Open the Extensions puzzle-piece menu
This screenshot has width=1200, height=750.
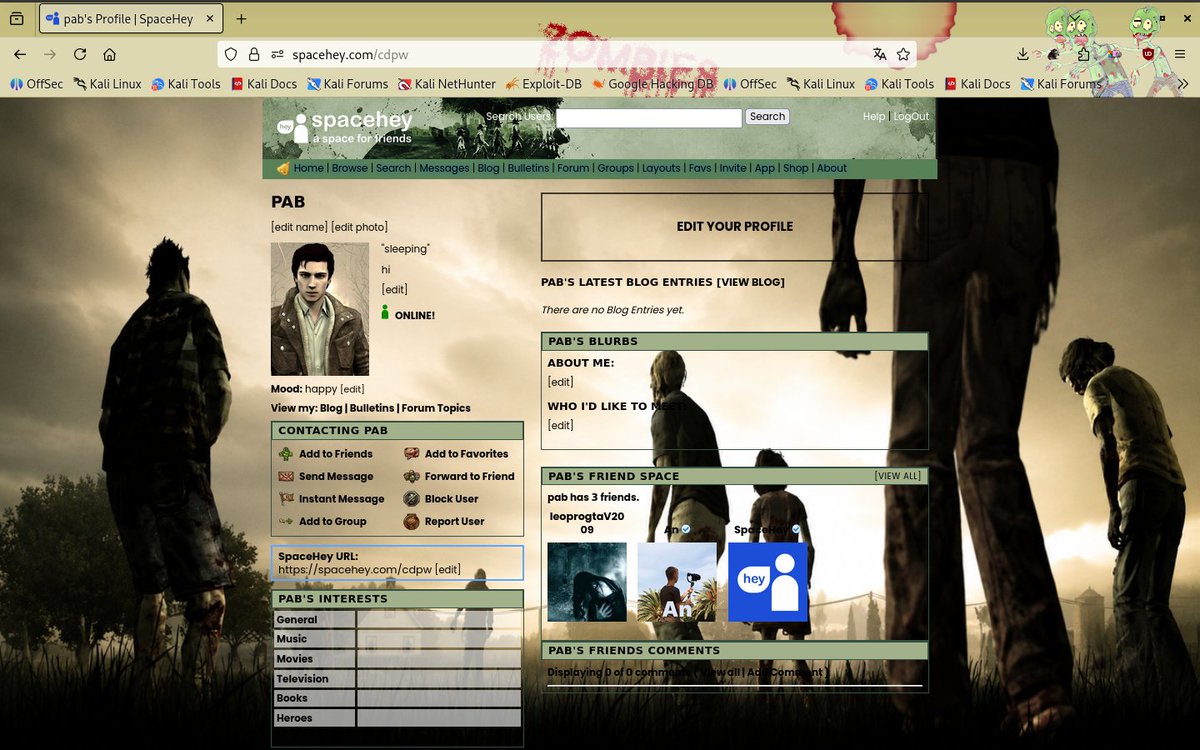[x=1083, y=54]
